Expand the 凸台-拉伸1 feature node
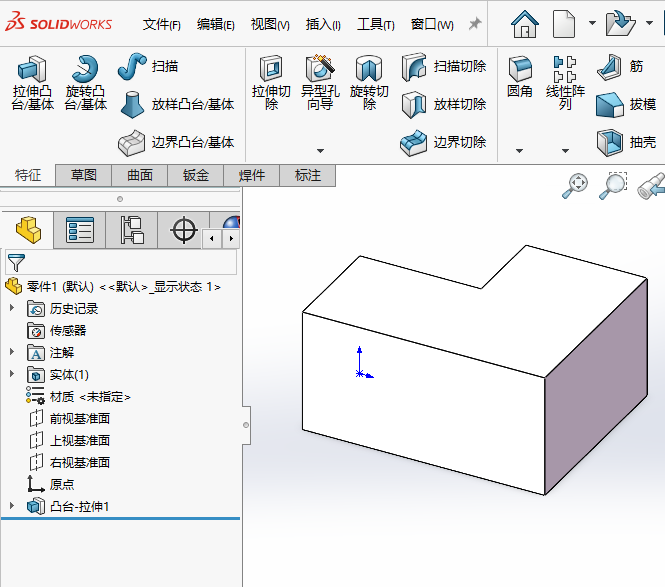Image resolution: width=665 pixels, height=587 pixels. [12, 506]
